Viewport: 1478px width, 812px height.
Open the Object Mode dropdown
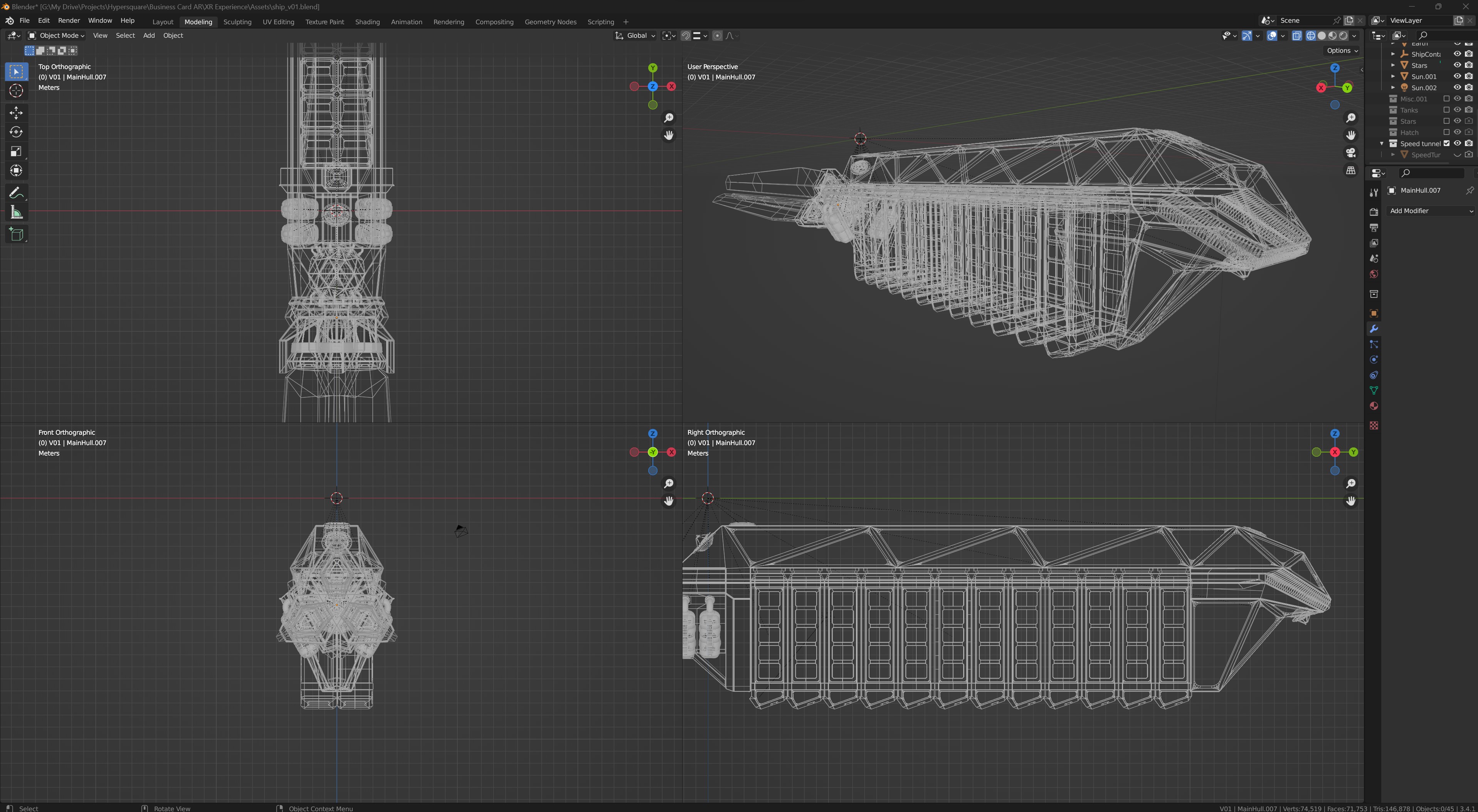56,35
